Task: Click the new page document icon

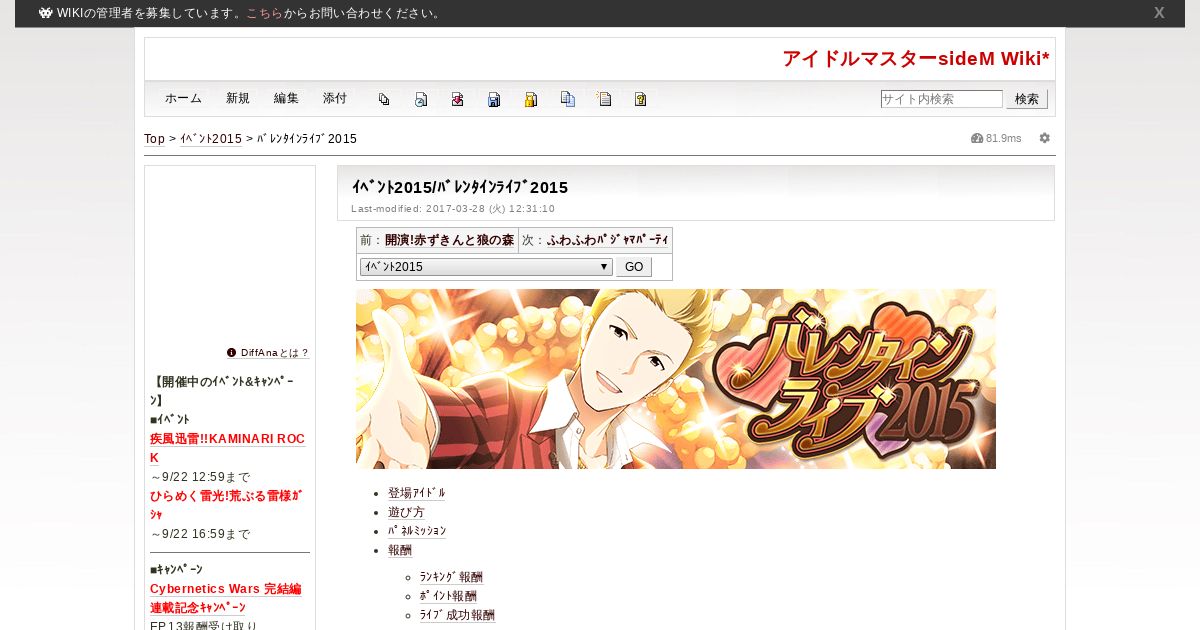Action: tap(604, 99)
